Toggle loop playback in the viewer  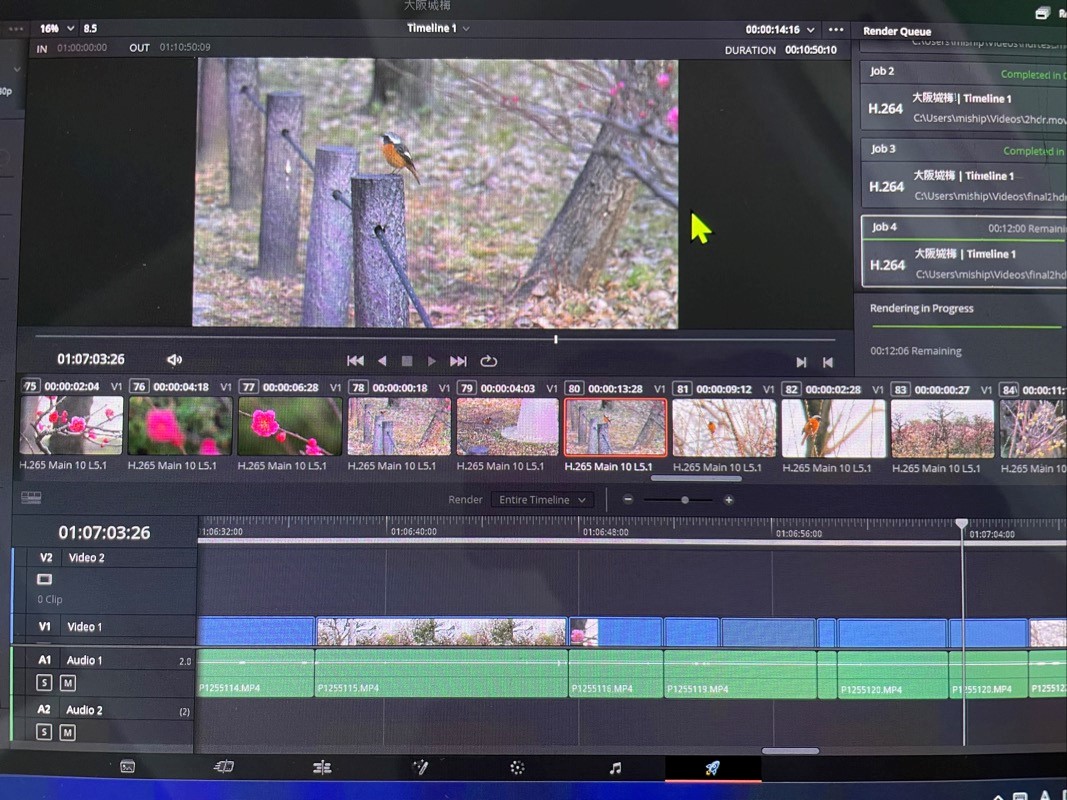pos(489,361)
